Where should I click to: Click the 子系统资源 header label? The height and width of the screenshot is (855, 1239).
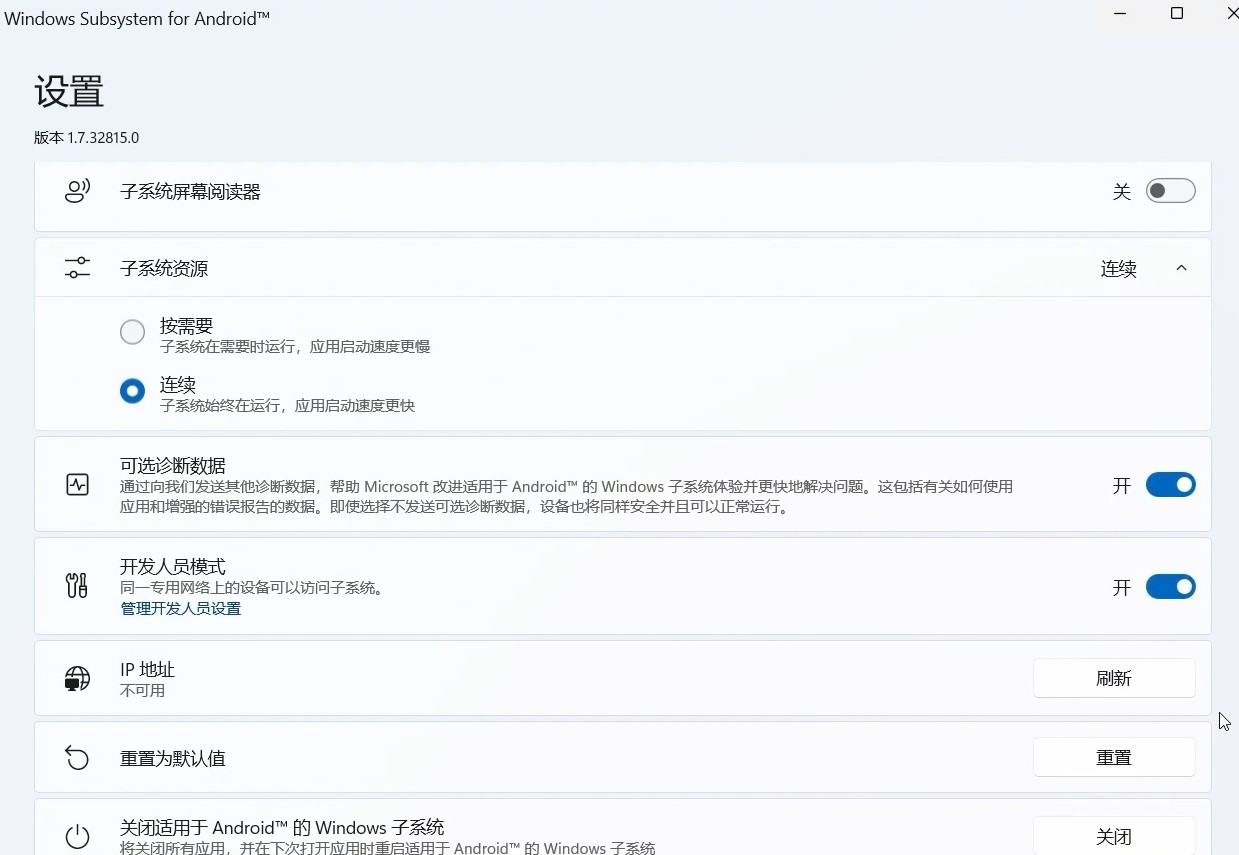click(x=164, y=268)
